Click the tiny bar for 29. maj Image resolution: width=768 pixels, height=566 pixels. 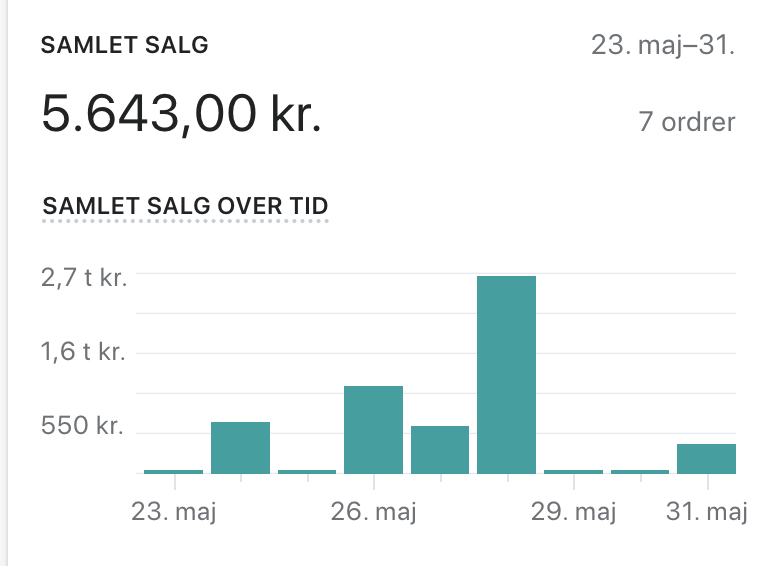coord(573,471)
